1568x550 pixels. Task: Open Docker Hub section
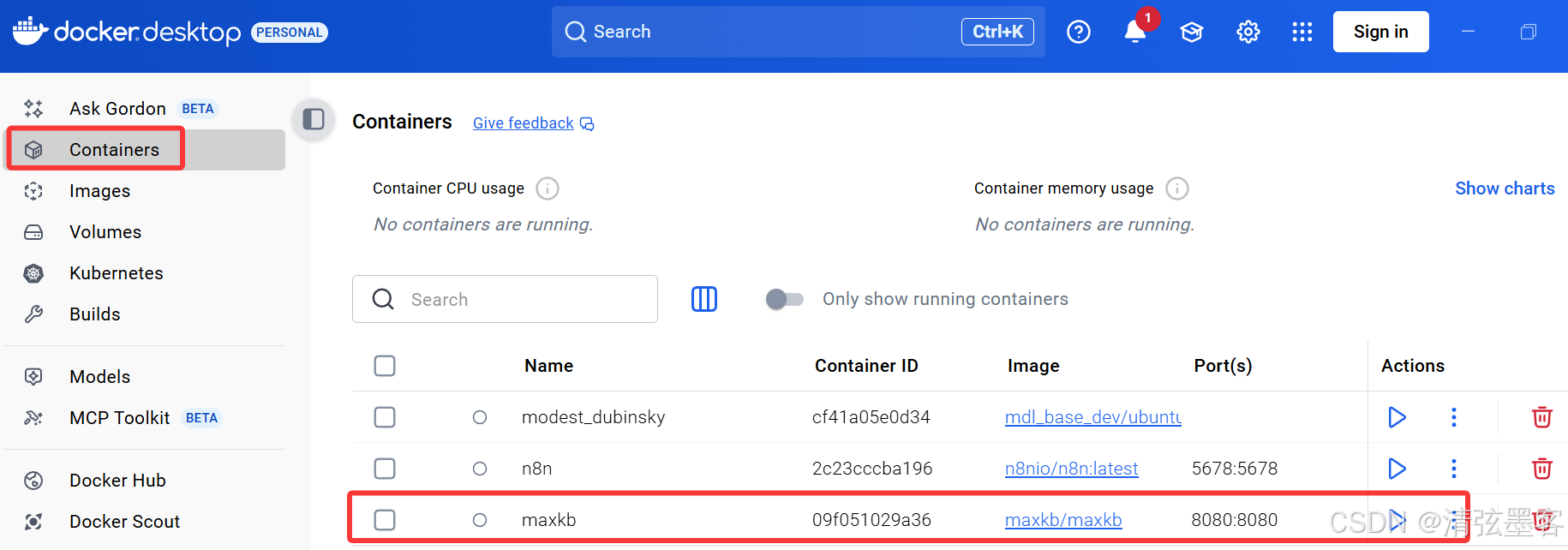point(146,481)
